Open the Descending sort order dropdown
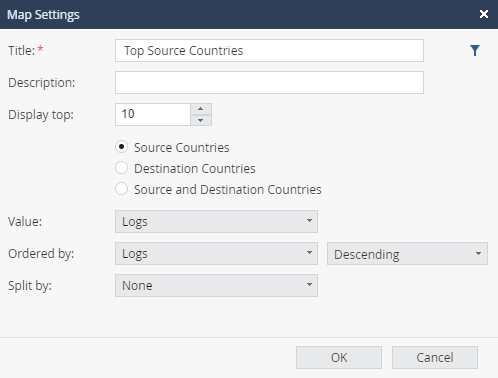This screenshot has height=378, width=498. click(x=407, y=254)
